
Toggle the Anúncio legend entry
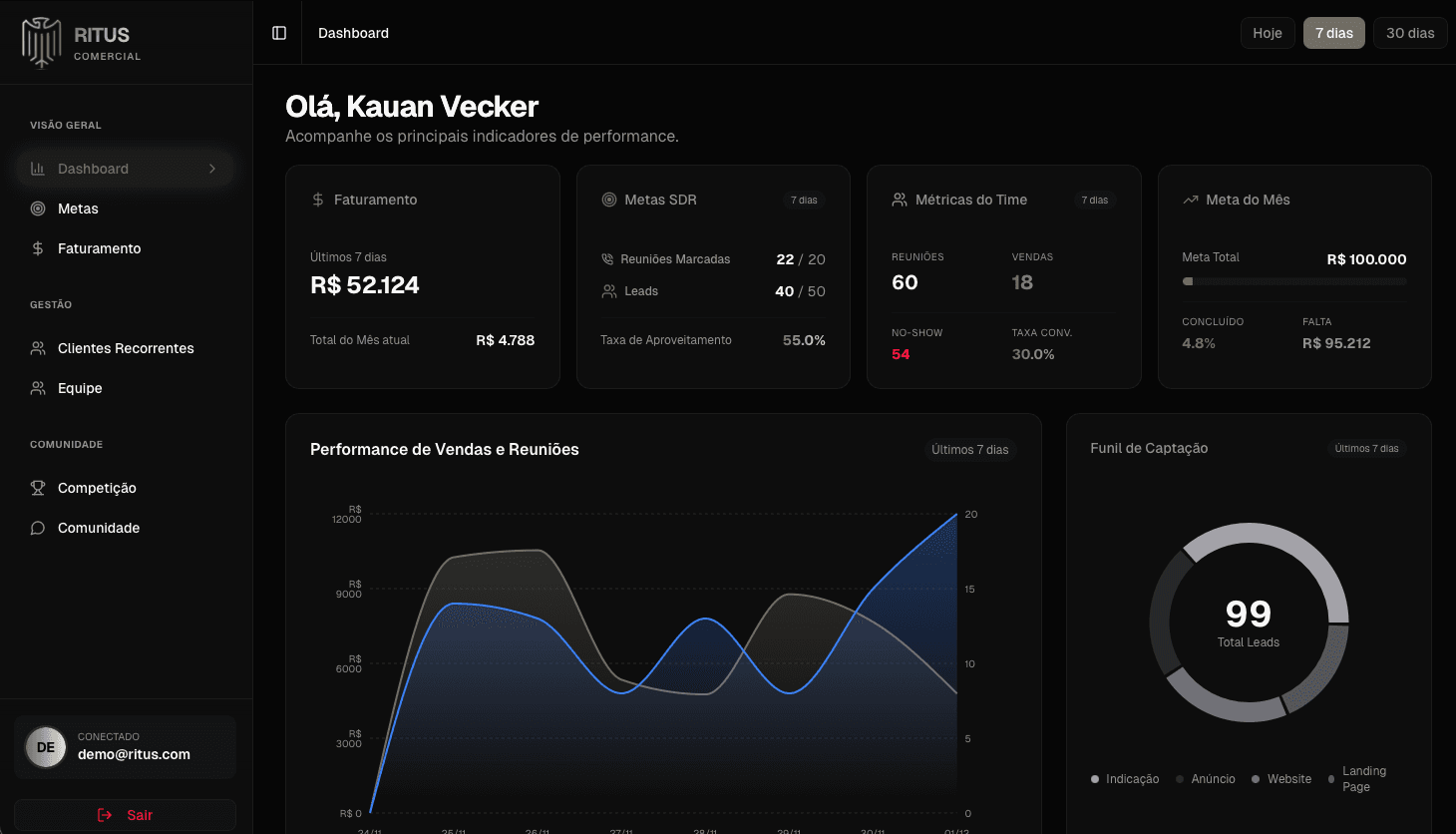point(1205,778)
